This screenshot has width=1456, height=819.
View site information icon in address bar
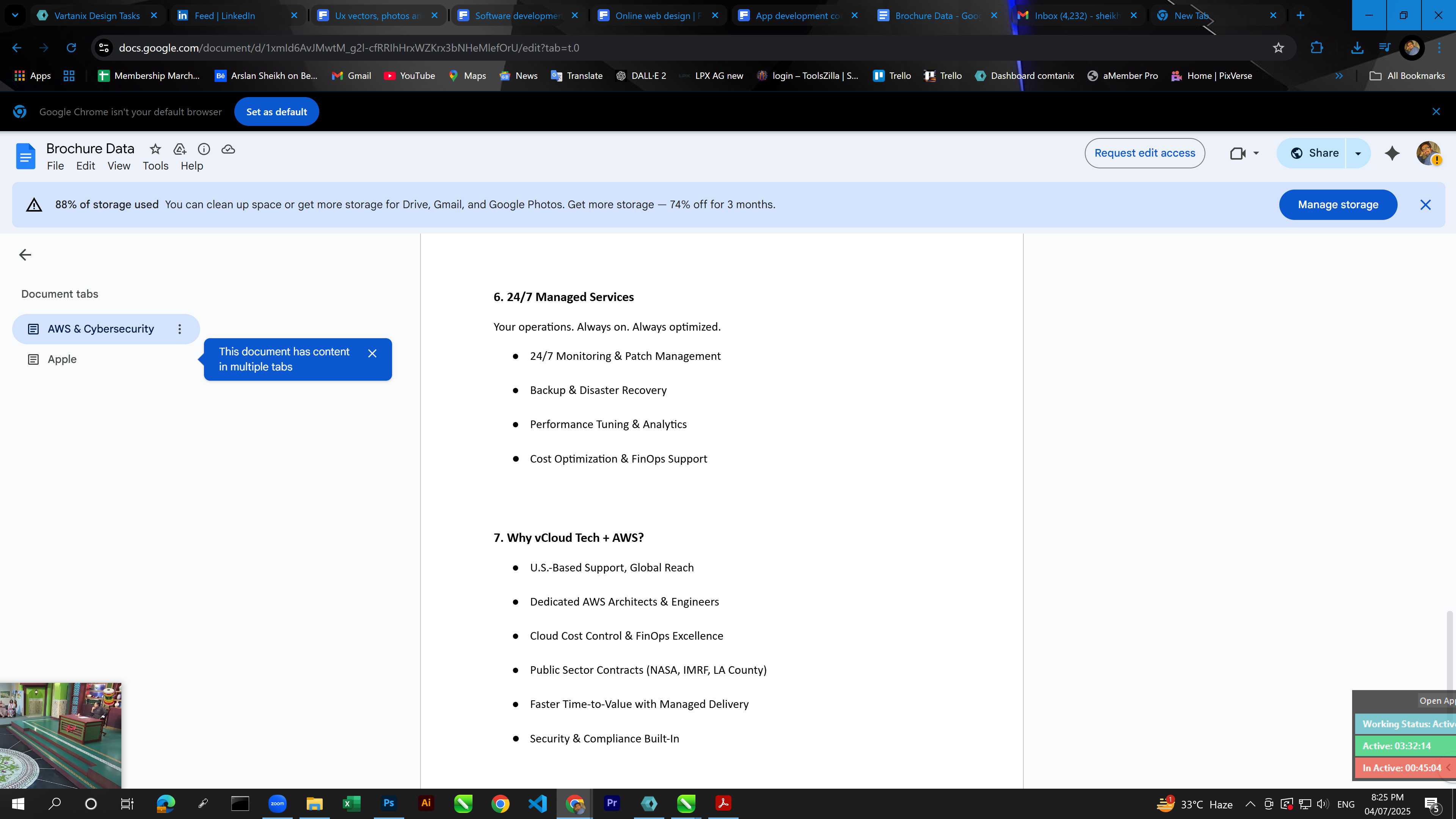(104, 48)
